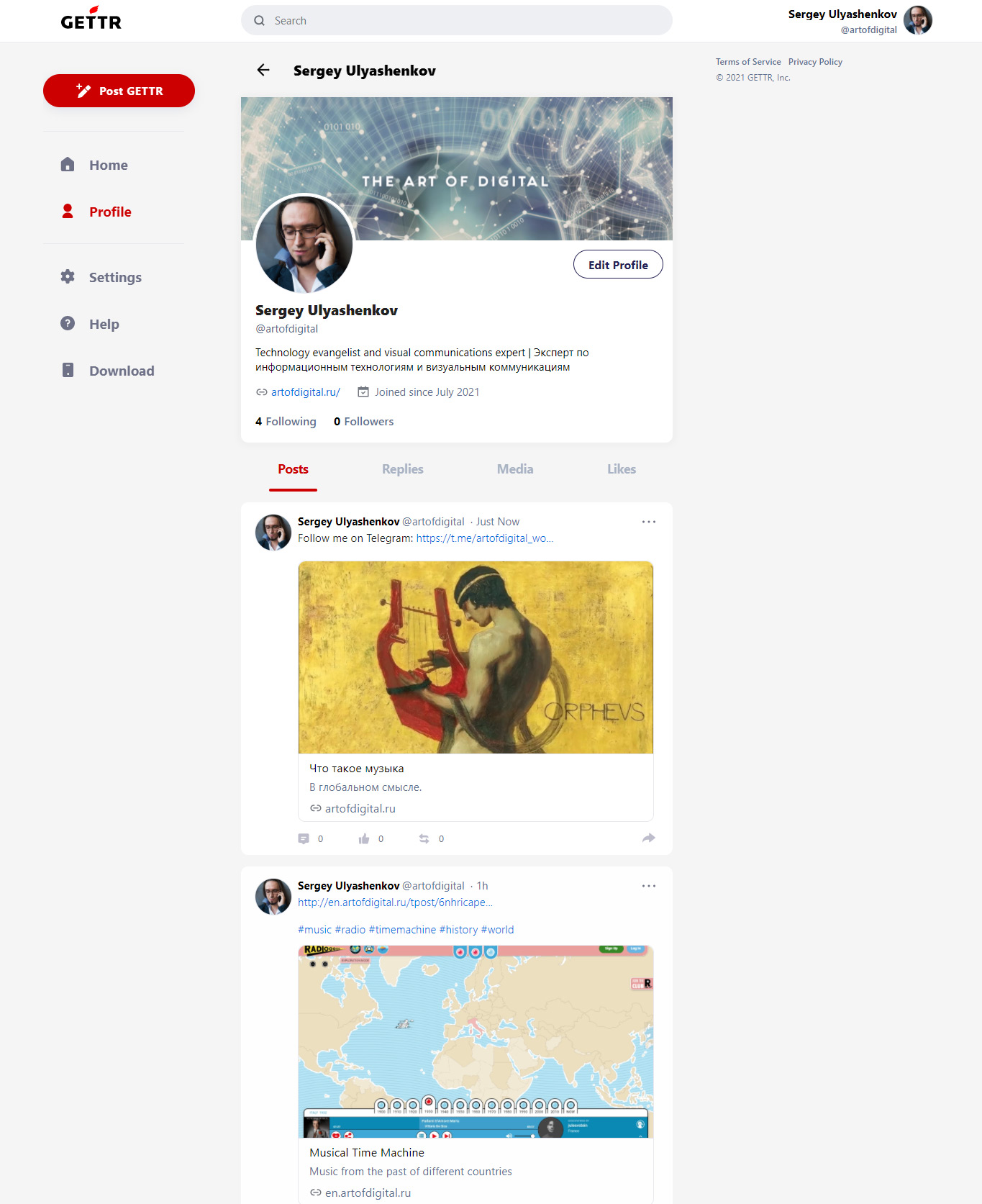982x1204 pixels.
Task: Click the Edit Profile button
Action: pyautogui.click(x=618, y=264)
